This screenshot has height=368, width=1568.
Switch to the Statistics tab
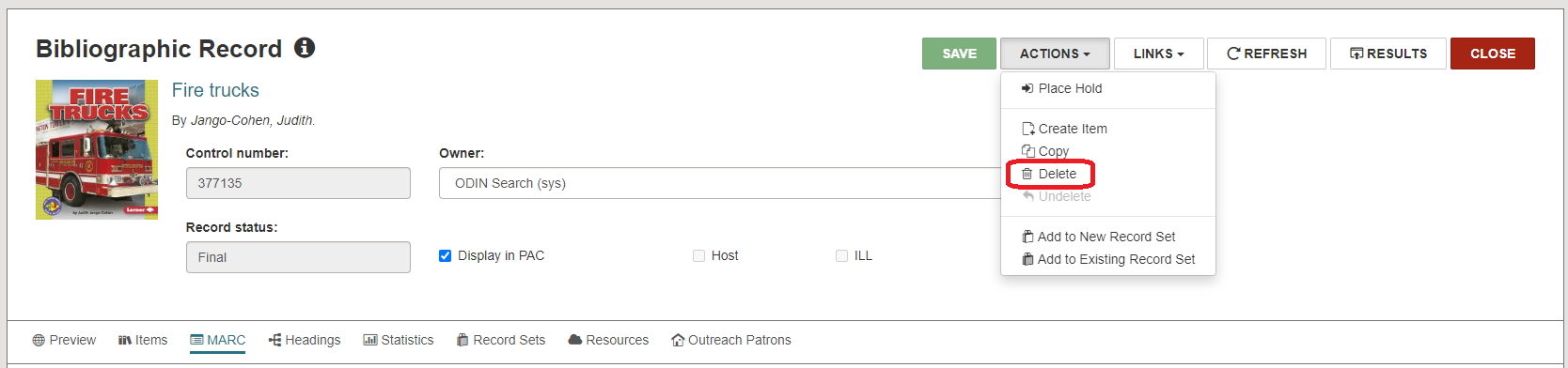point(399,340)
